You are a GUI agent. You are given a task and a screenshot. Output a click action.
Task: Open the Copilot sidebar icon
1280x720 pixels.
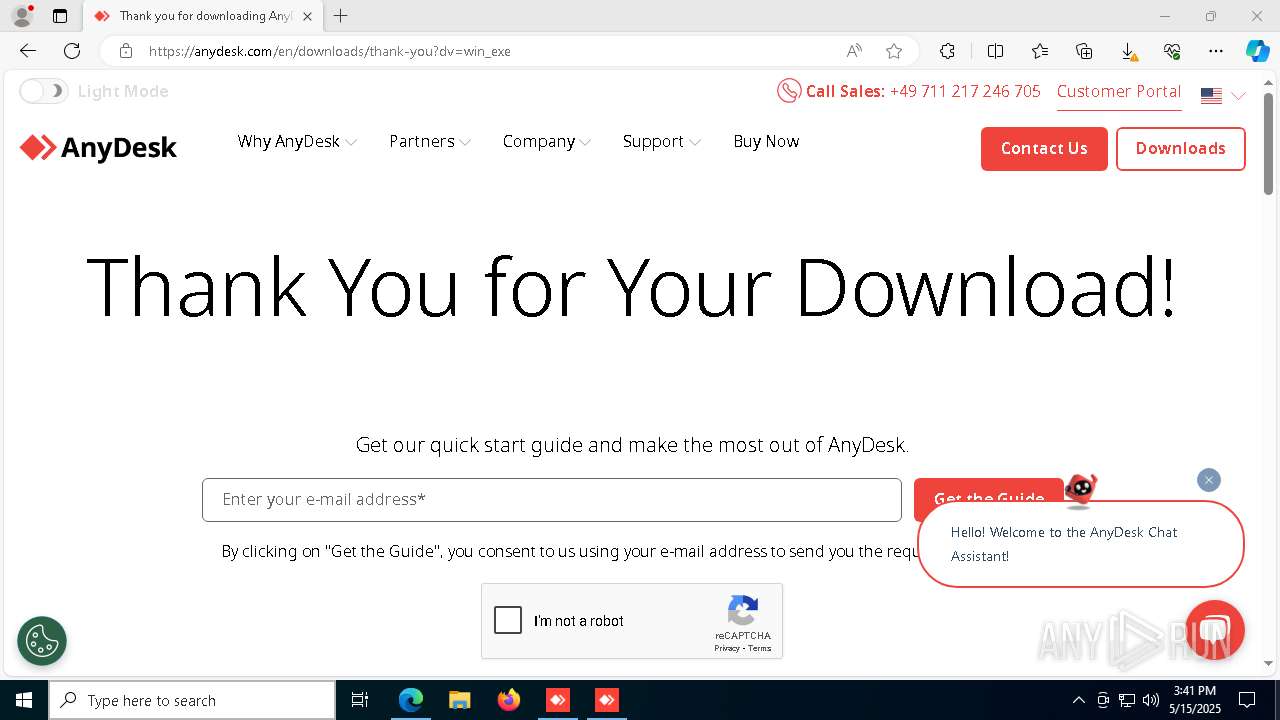tap(1257, 51)
